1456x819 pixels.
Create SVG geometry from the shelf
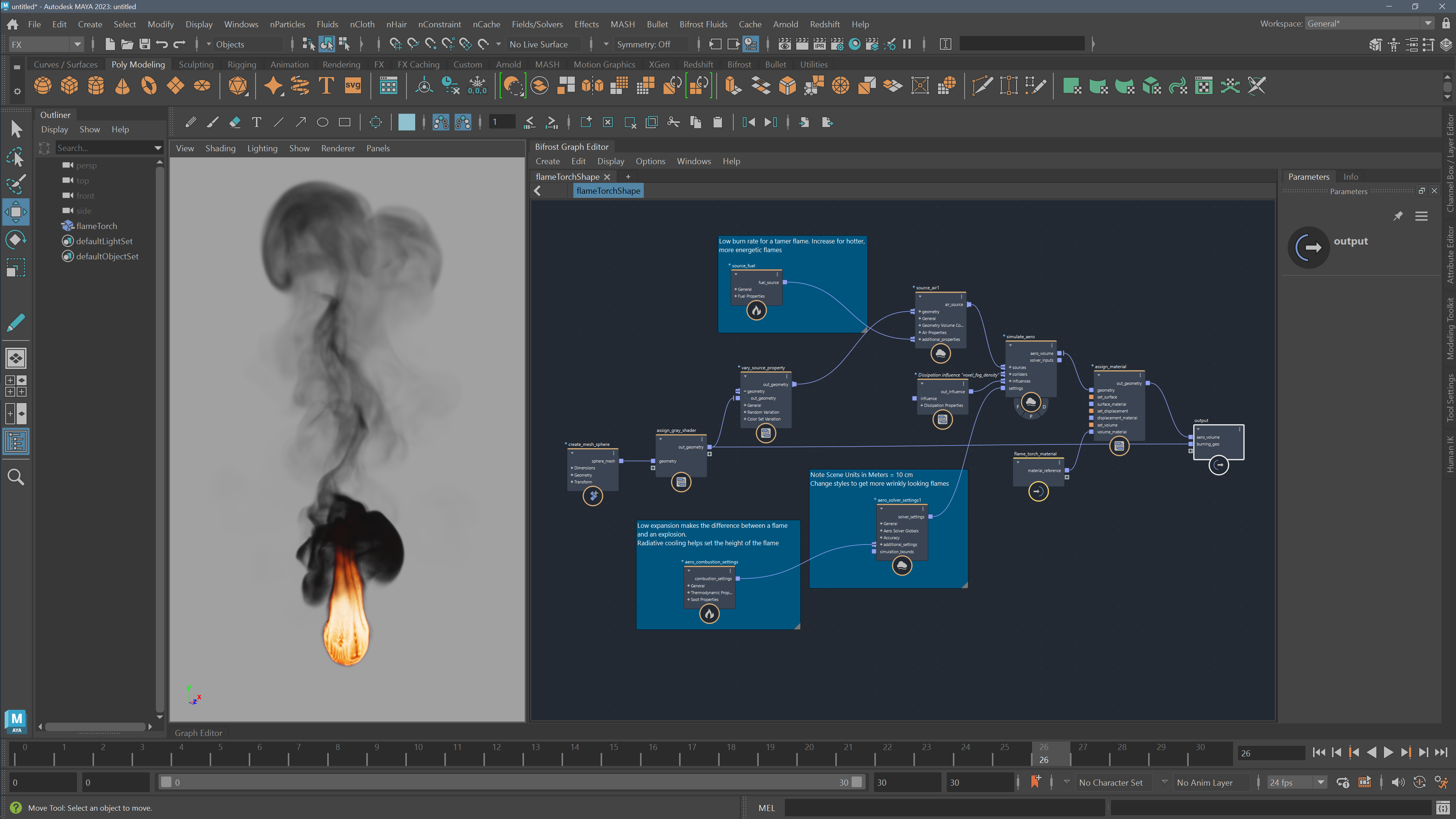[353, 85]
